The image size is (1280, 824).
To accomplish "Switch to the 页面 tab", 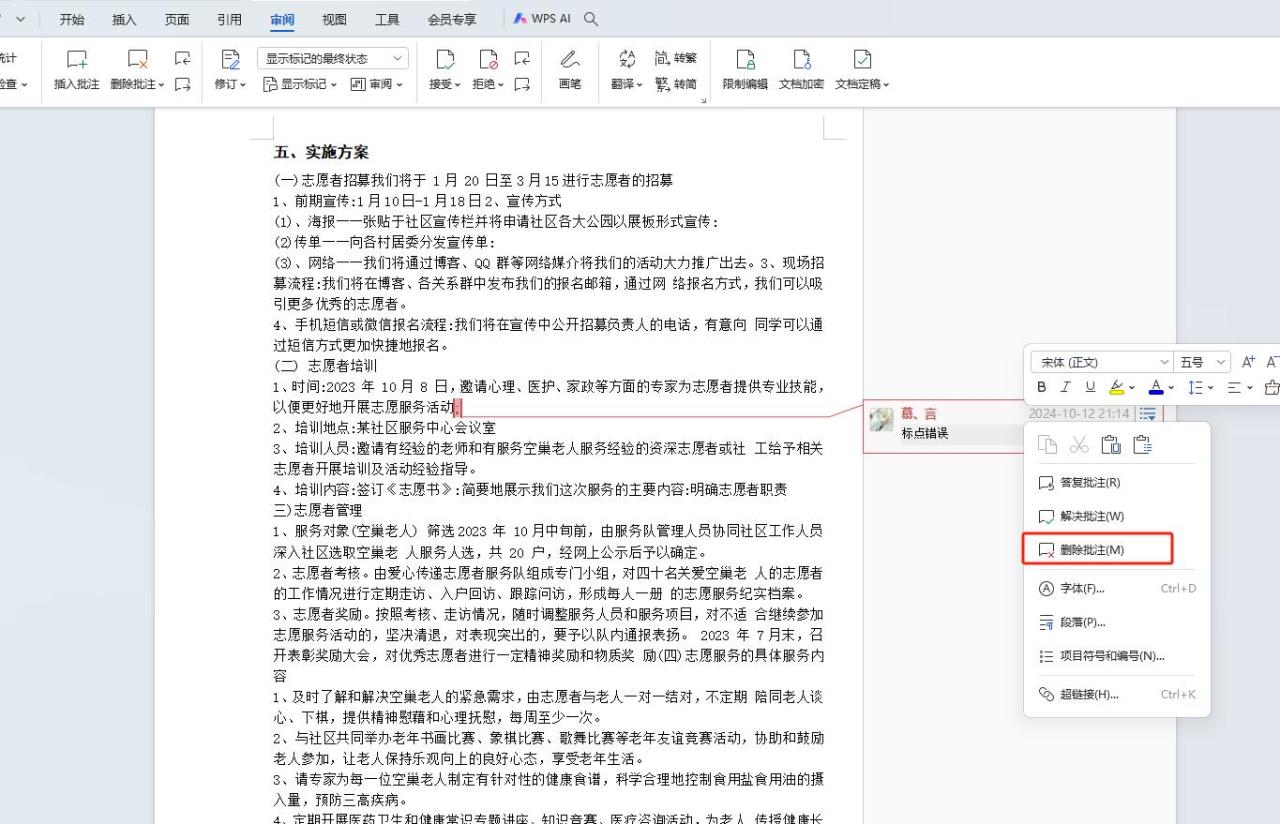I will (177, 19).
